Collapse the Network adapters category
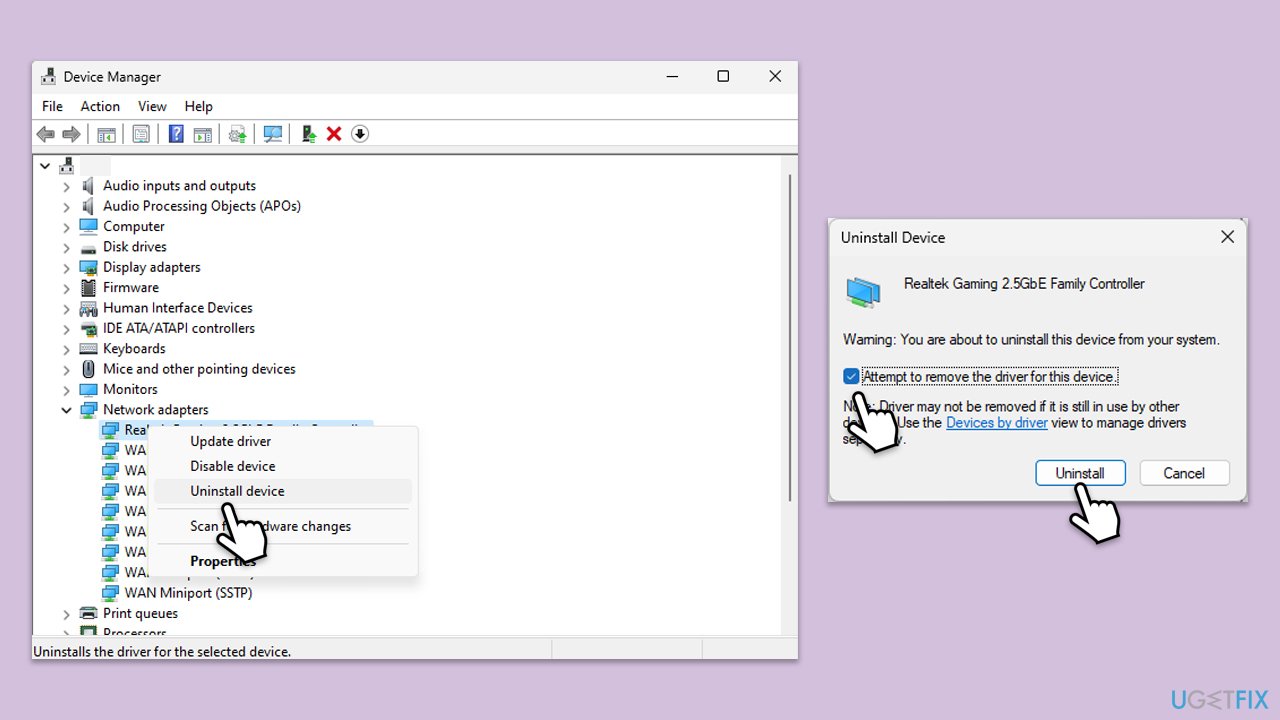The width and height of the screenshot is (1280, 720). [x=66, y=410]
